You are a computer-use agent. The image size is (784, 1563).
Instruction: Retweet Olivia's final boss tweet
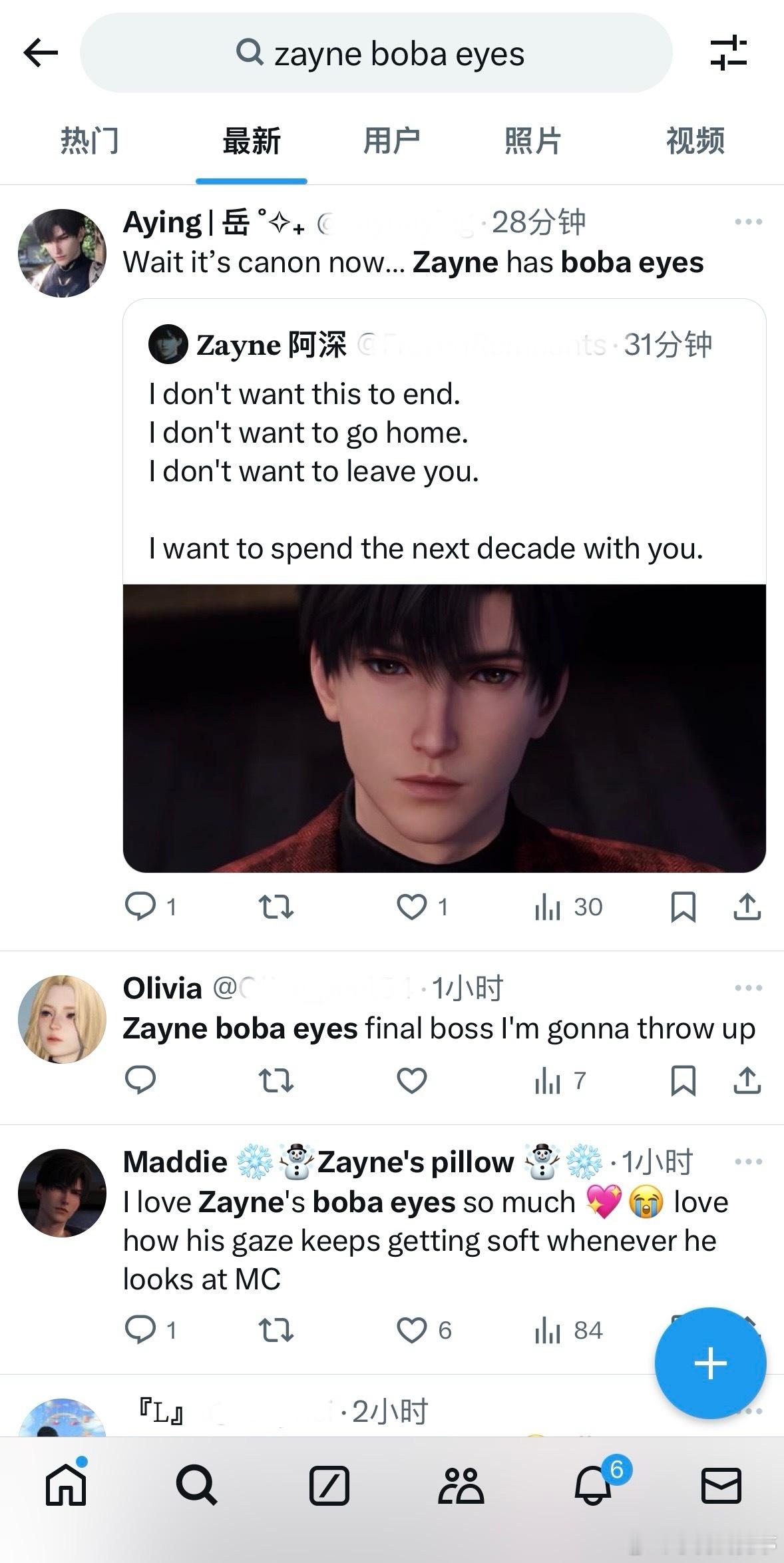coord(276,1080)
